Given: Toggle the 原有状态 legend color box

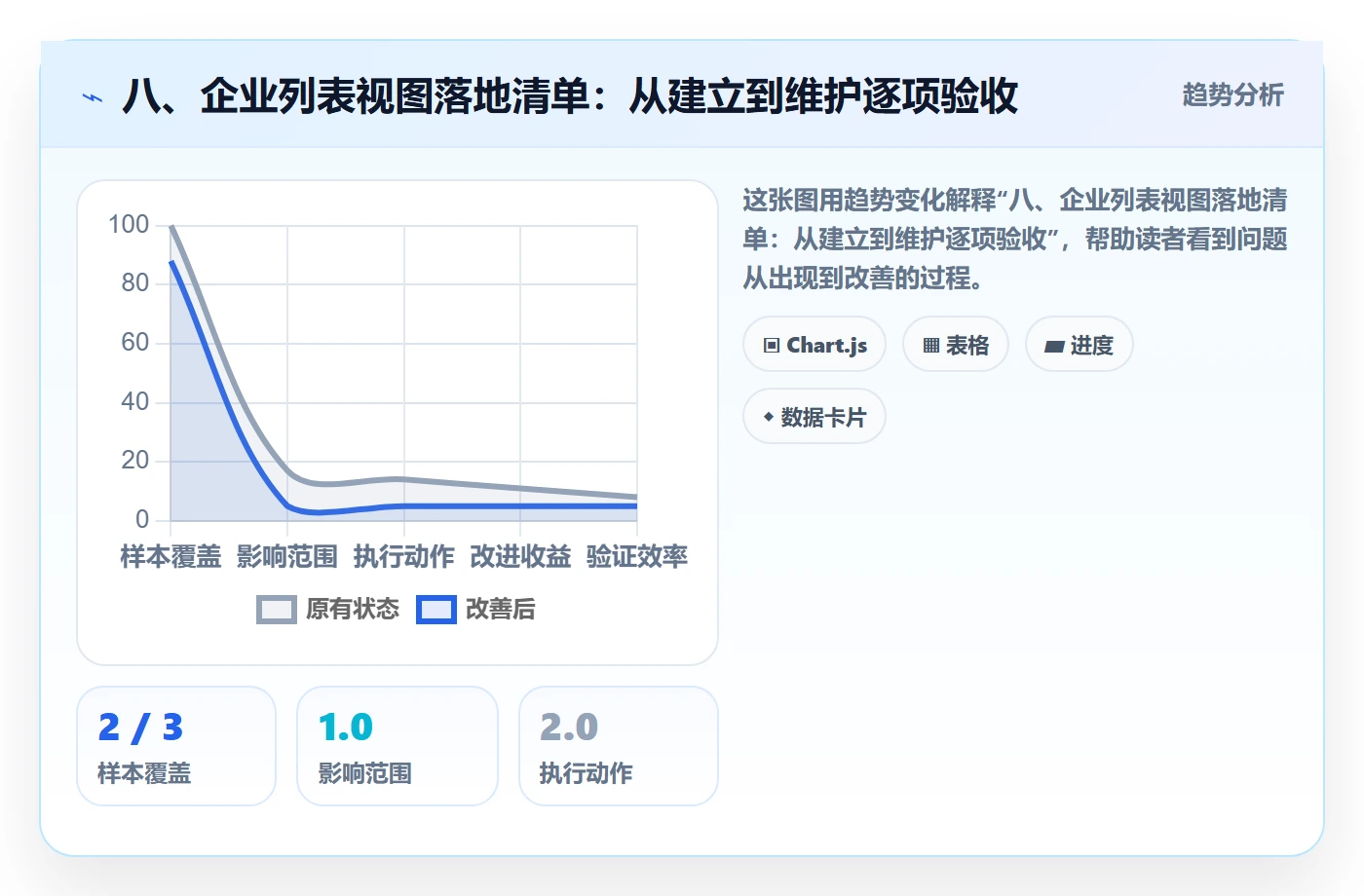Looking at the screenshot, I should (277, 610).
